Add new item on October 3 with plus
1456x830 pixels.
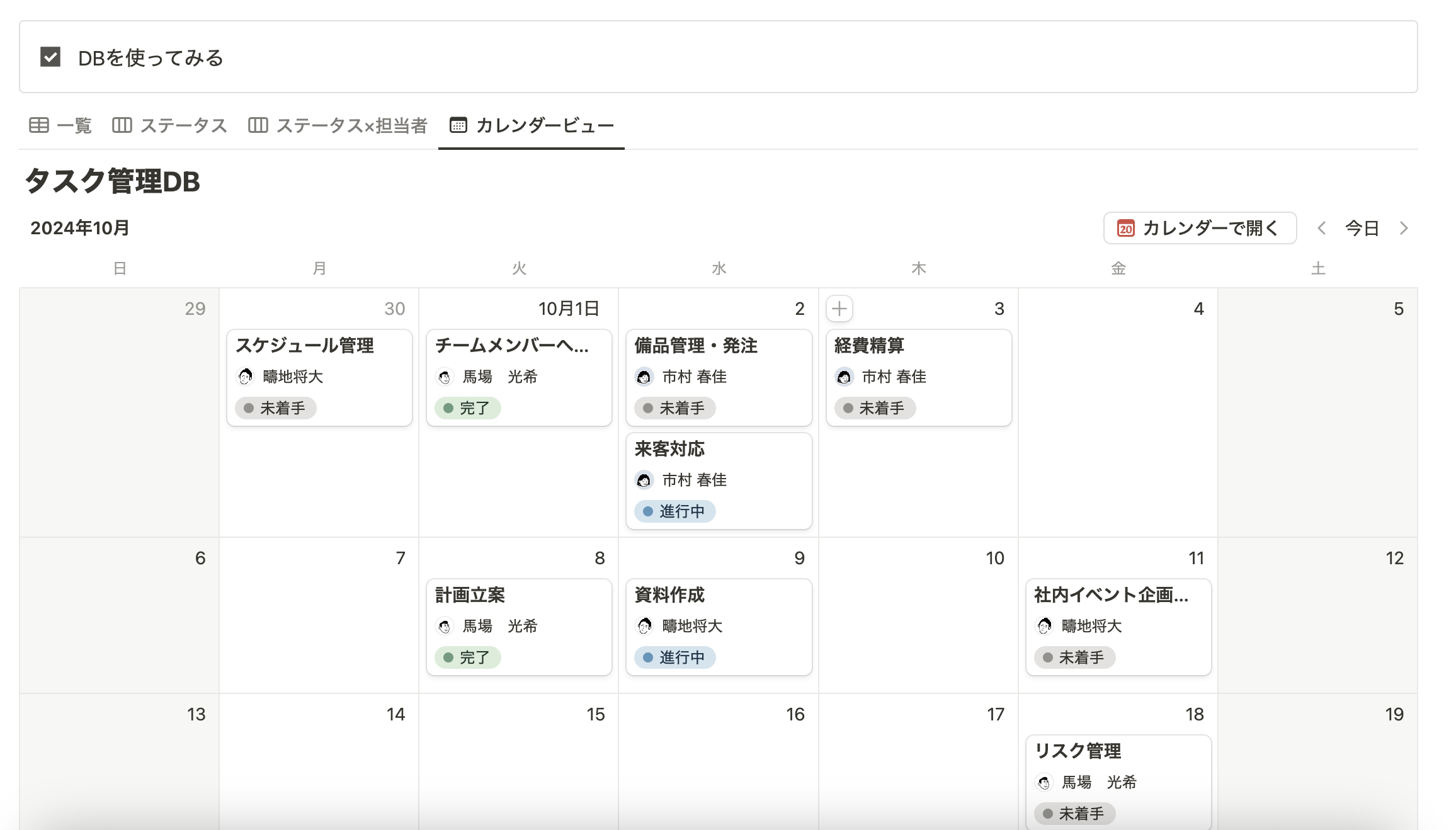pyautogui.click(x=839, y=309)
